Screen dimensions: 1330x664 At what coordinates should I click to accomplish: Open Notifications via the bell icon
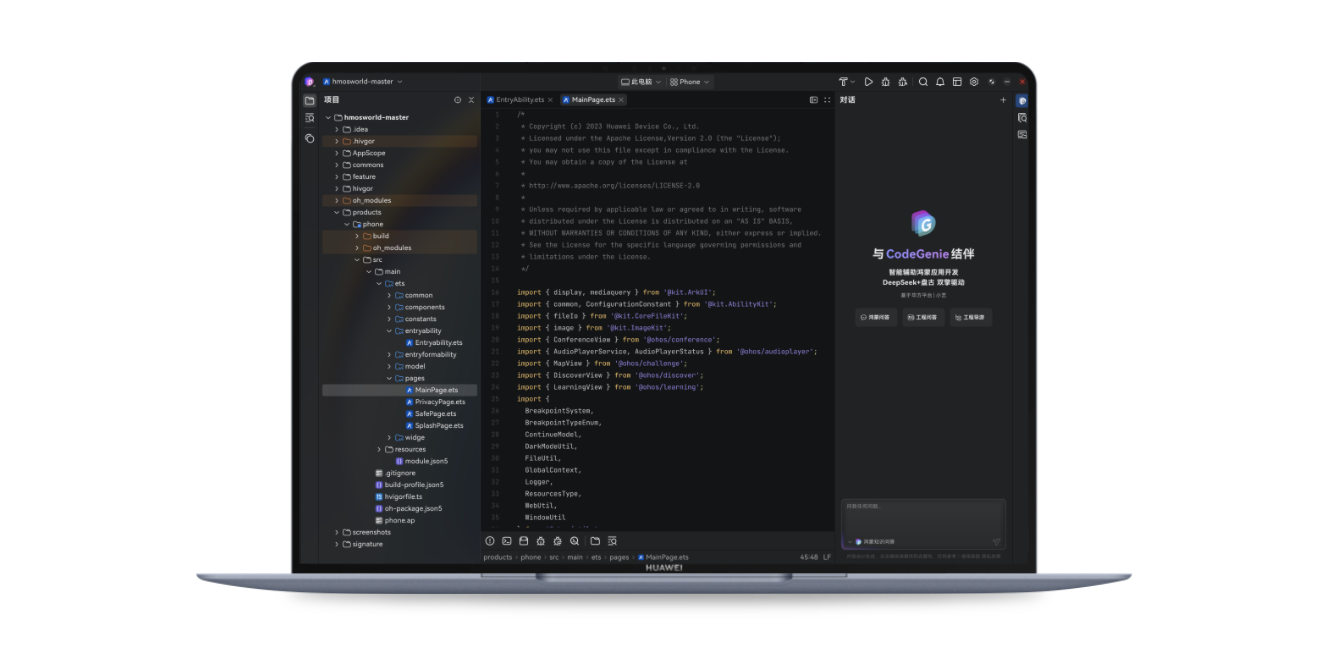click(940, 81)
